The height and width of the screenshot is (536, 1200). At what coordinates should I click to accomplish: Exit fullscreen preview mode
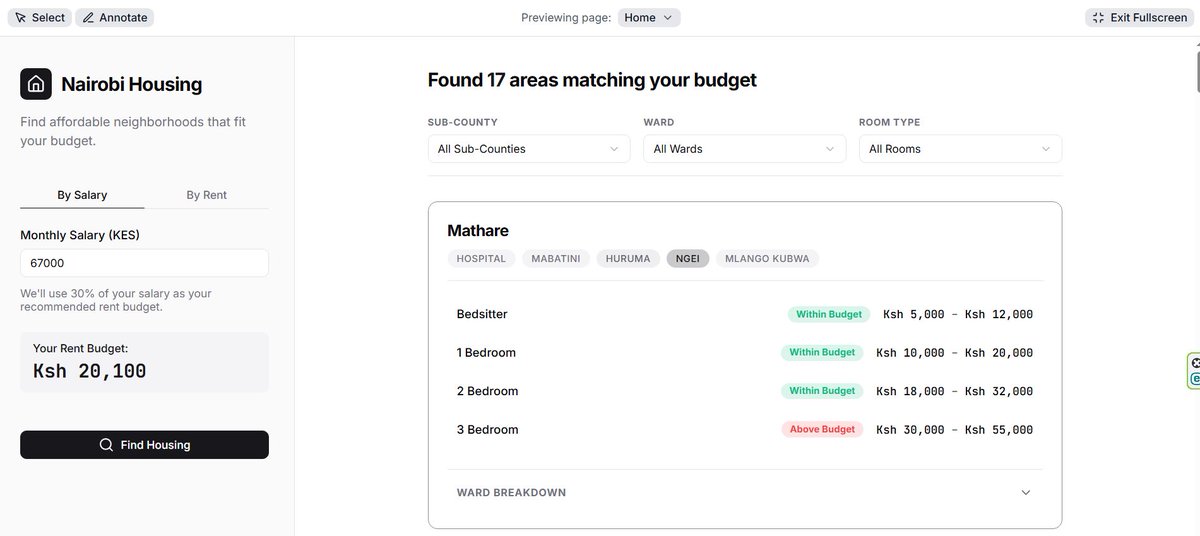pos(1140,18)
